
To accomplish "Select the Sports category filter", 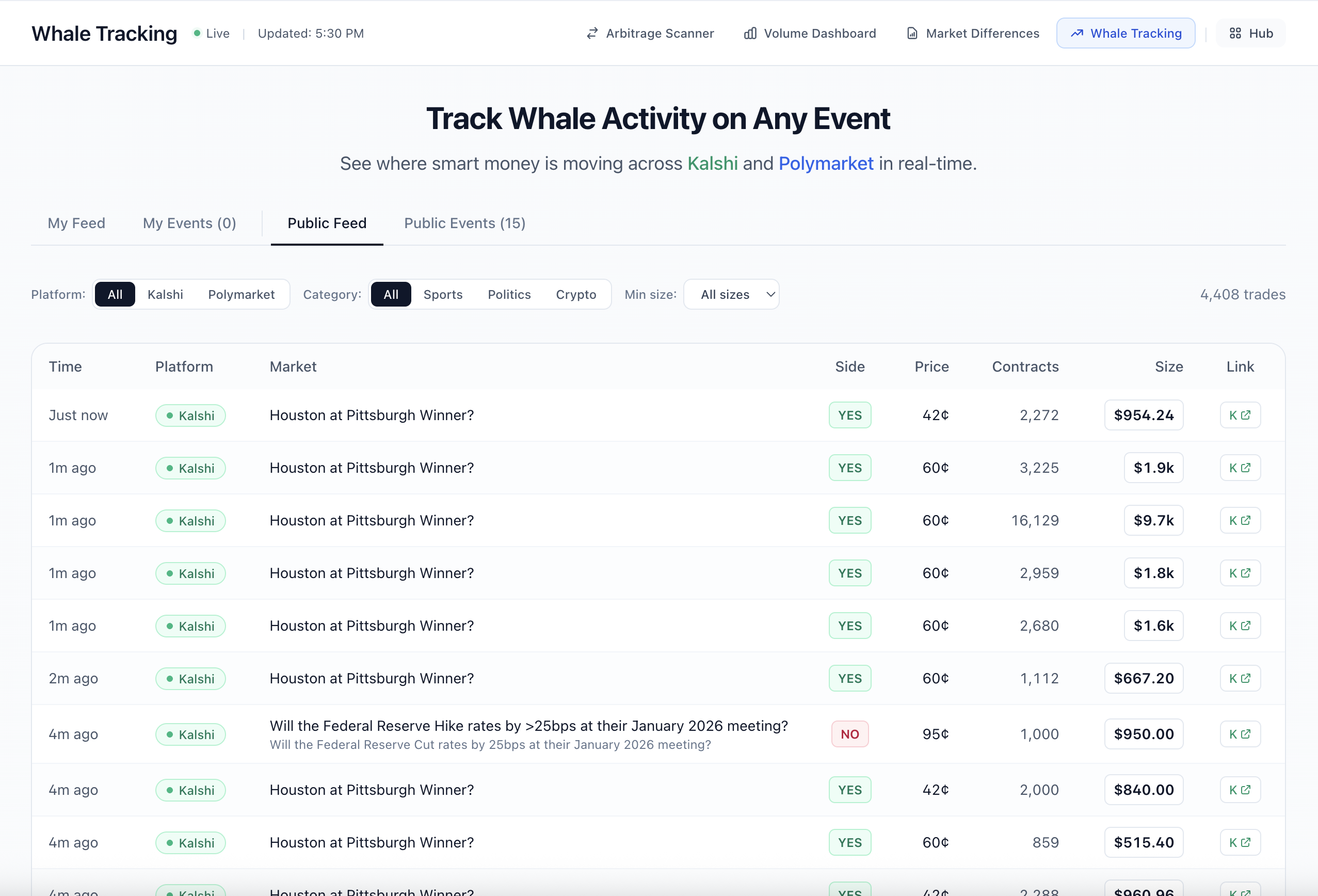I will coord(443,294).
